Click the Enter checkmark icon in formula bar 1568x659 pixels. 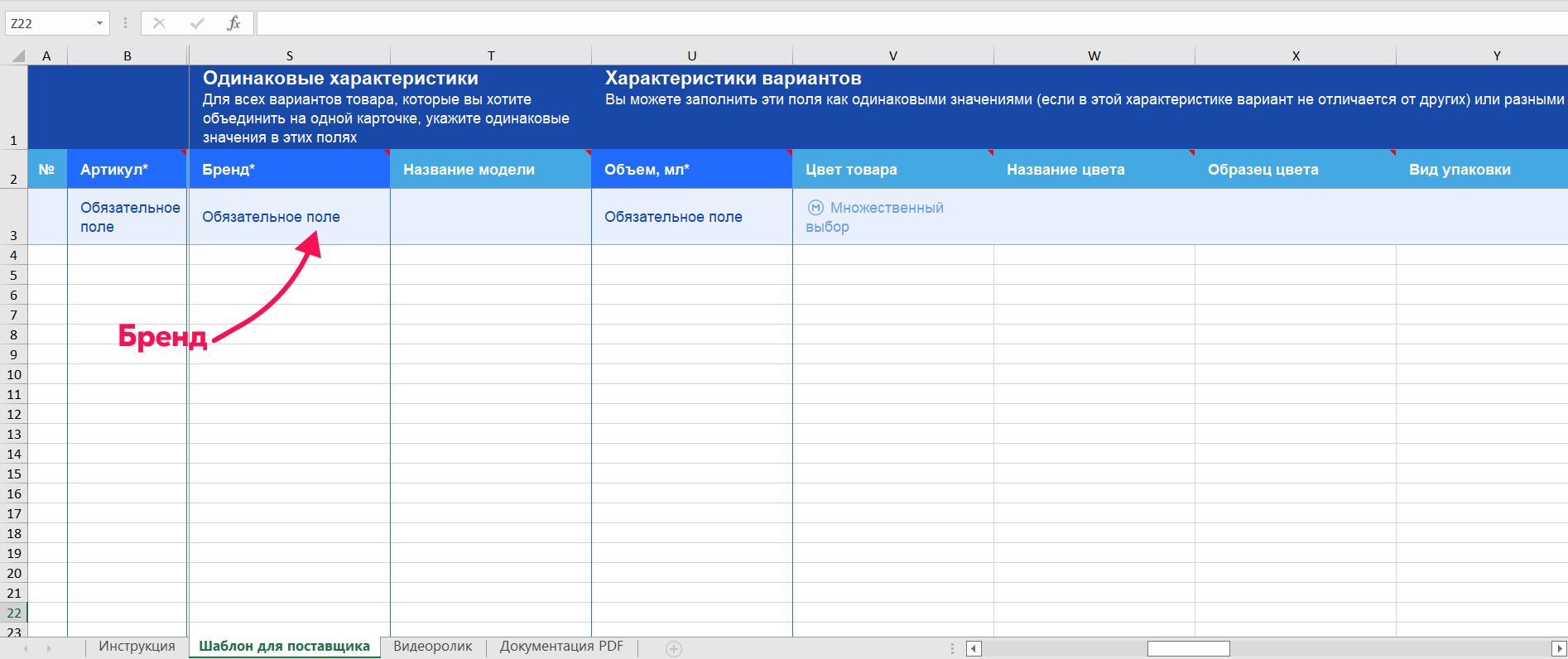point(196,23)
